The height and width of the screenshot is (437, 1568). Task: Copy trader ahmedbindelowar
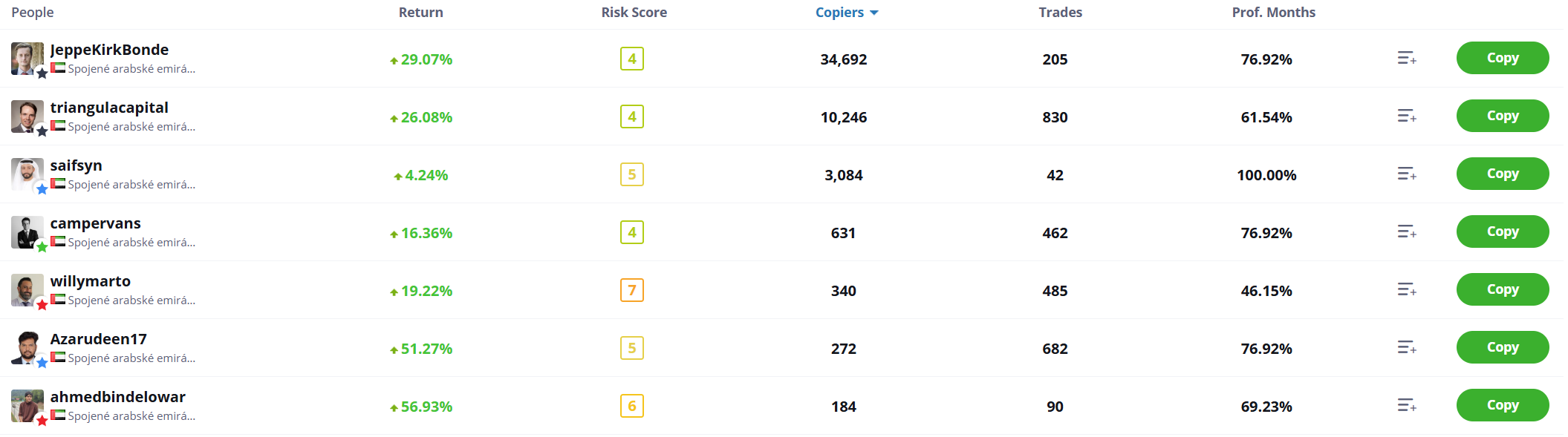coord(1502,405)
